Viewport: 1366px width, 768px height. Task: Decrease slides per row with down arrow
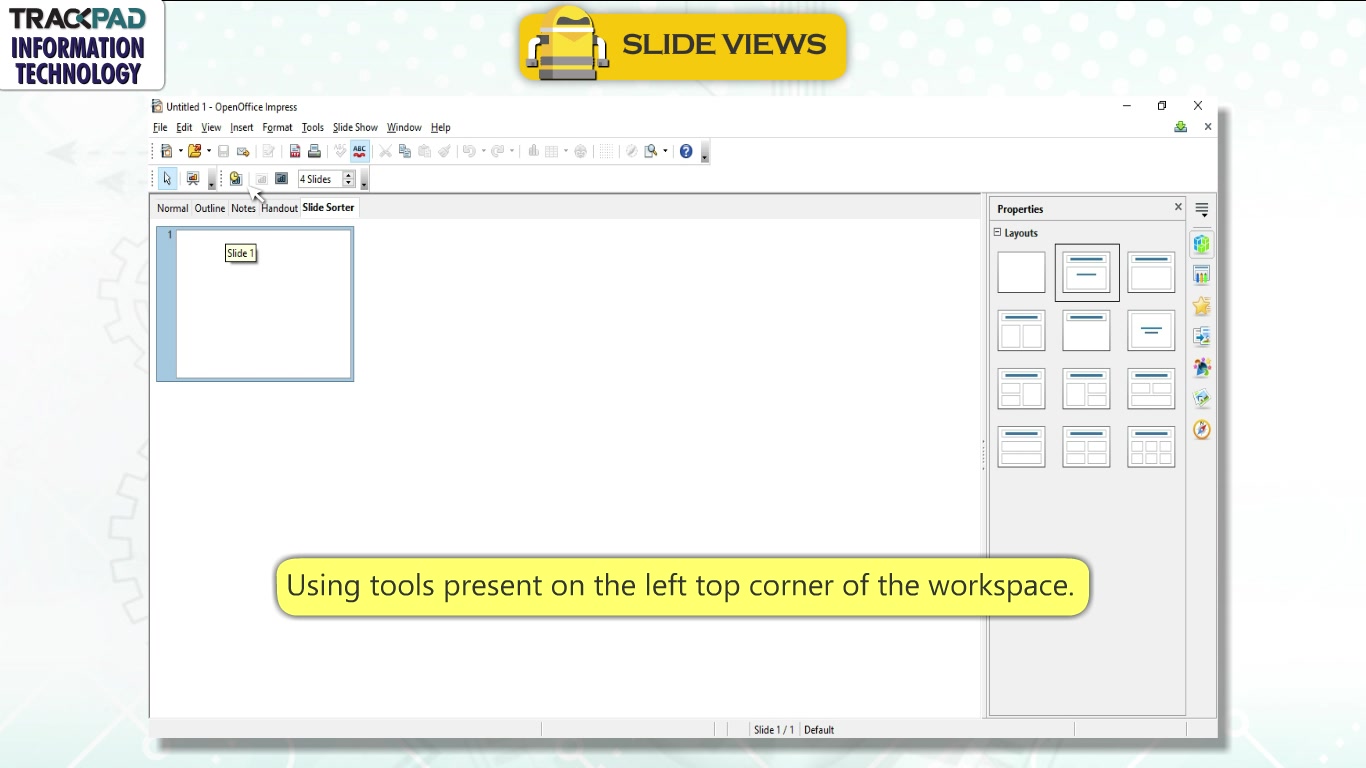click(348, 183)
